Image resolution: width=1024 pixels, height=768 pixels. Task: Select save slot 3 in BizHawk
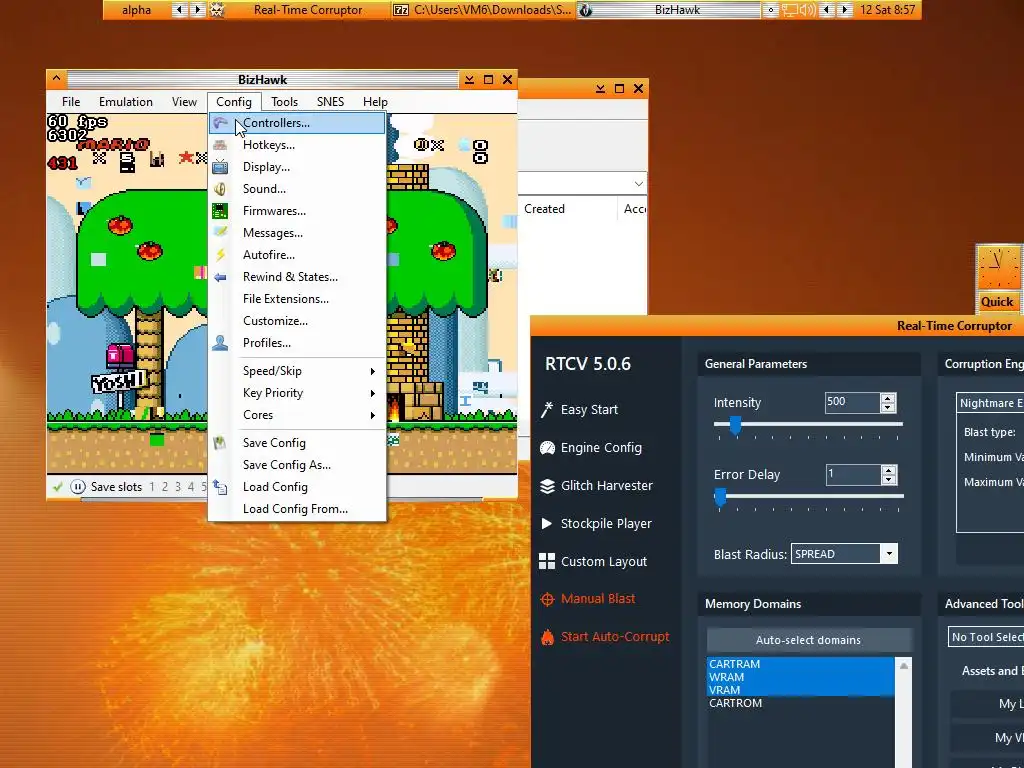(x=178, y=487)
